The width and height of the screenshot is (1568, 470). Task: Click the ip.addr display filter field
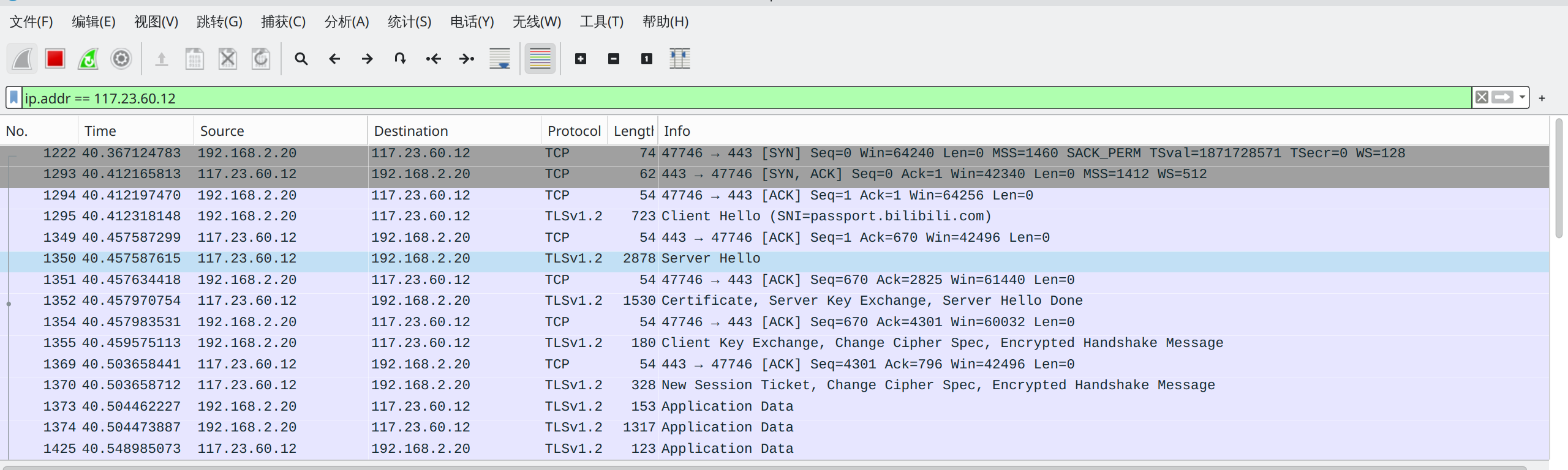746,98
